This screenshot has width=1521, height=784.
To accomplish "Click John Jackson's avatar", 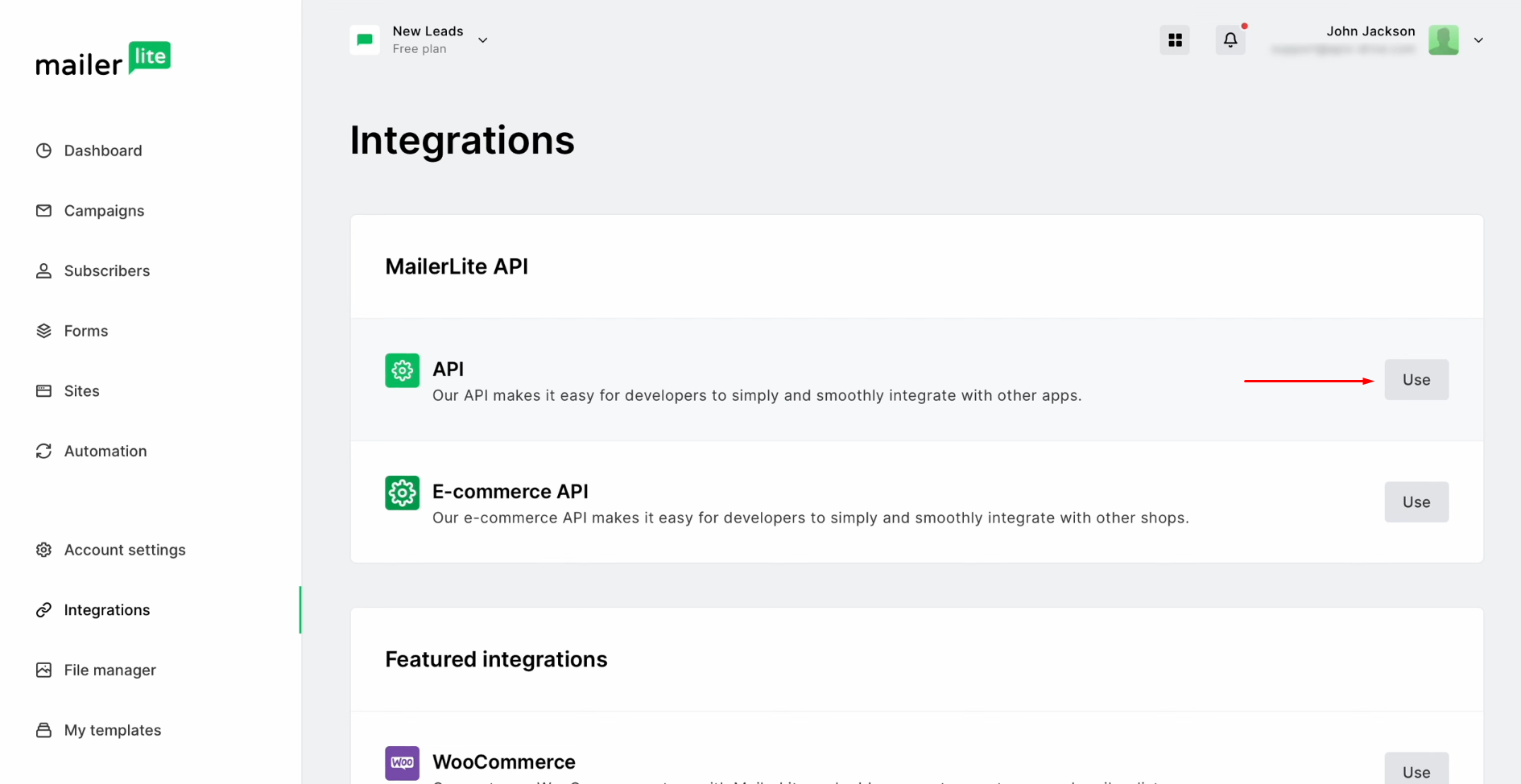I will [1444, 39].
